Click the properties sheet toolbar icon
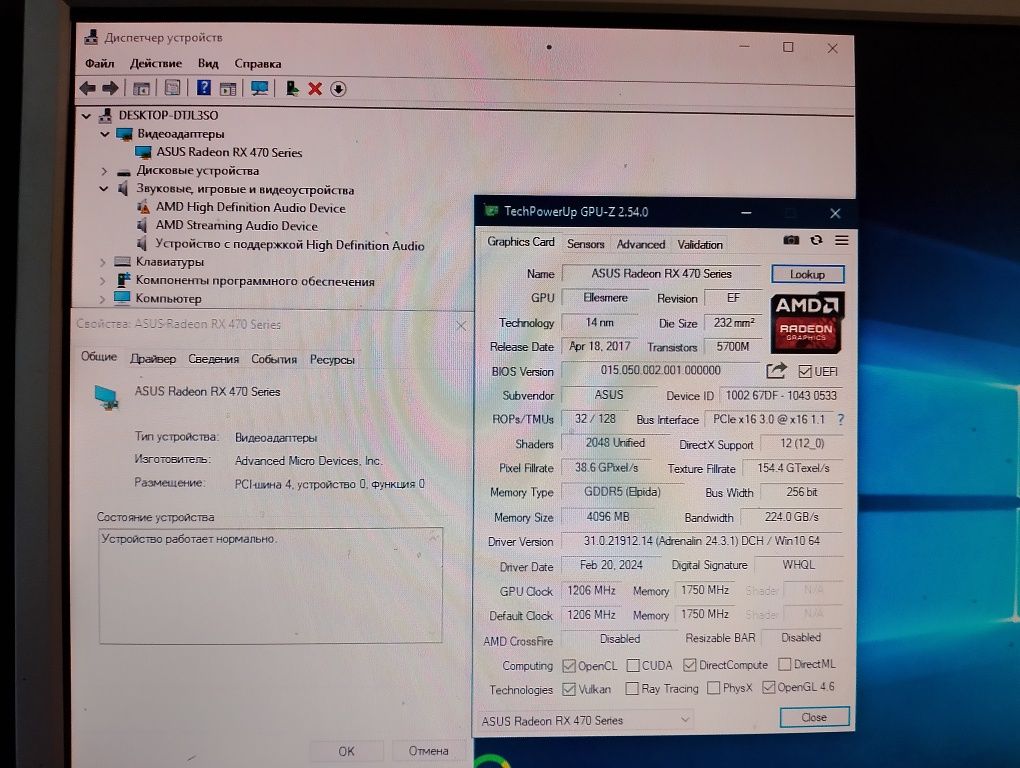1020x768 pixels. coord(172,88)
